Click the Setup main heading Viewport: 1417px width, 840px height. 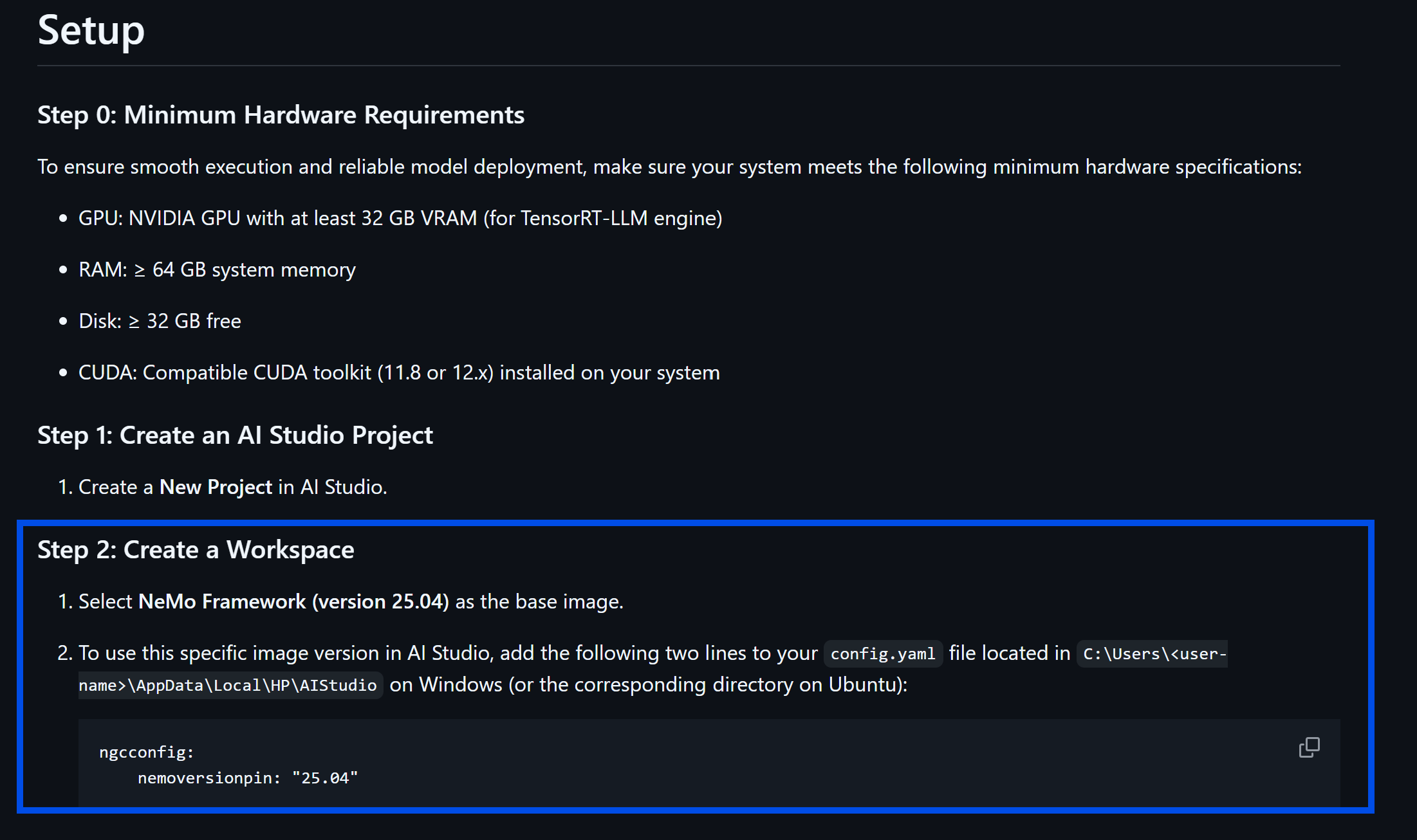pyautogui.click(x=91, y=30)
